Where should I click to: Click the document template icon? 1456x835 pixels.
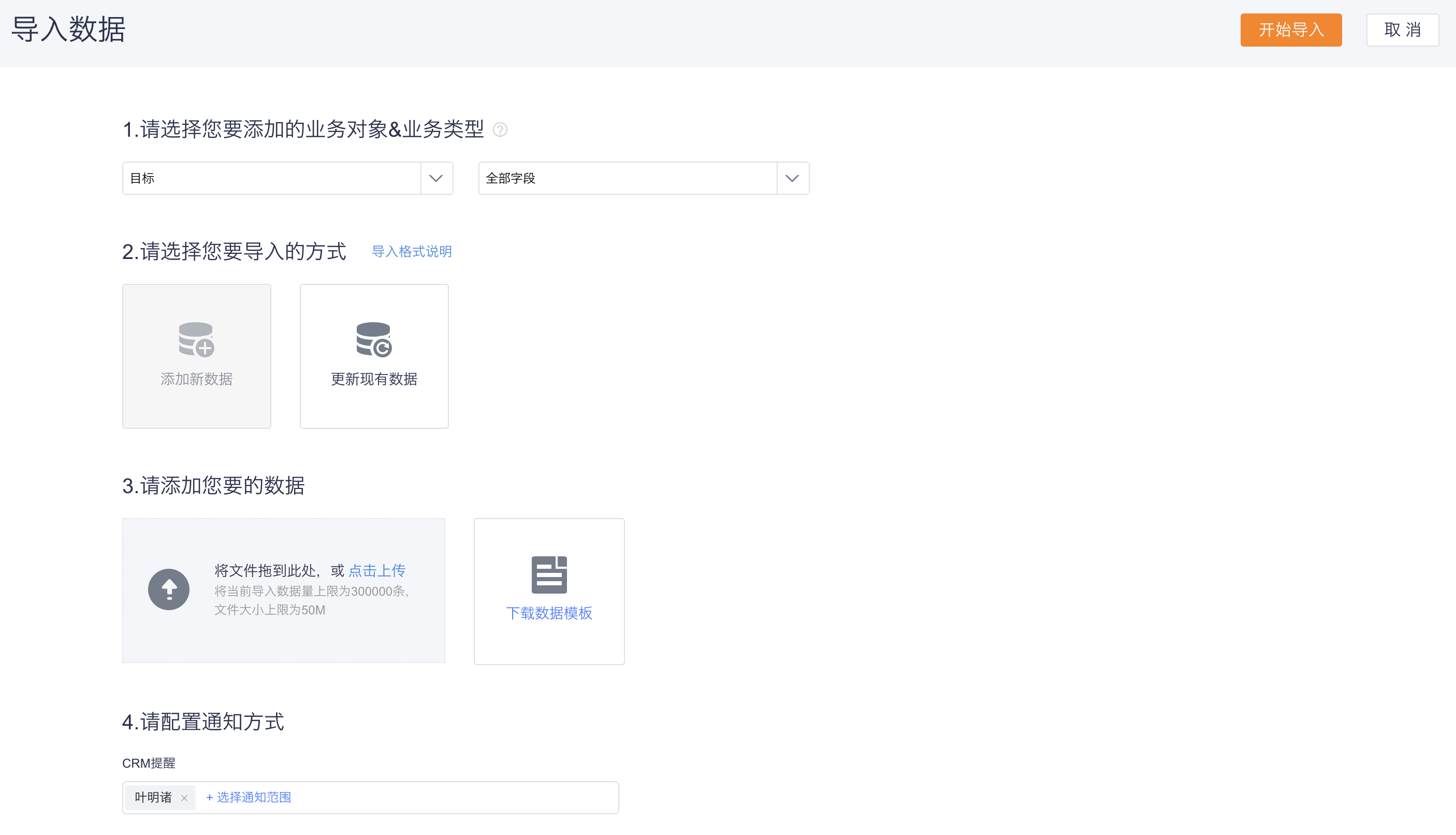click(x=549, y=574)
